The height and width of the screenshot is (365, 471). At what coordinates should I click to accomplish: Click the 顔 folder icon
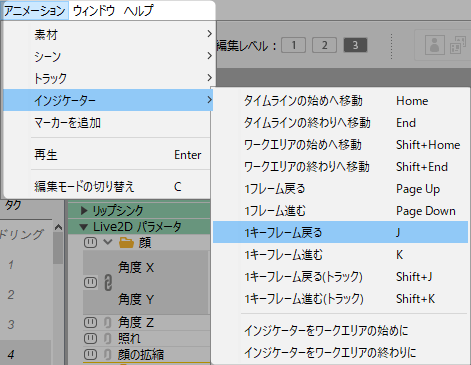click(x=126, y=242)
